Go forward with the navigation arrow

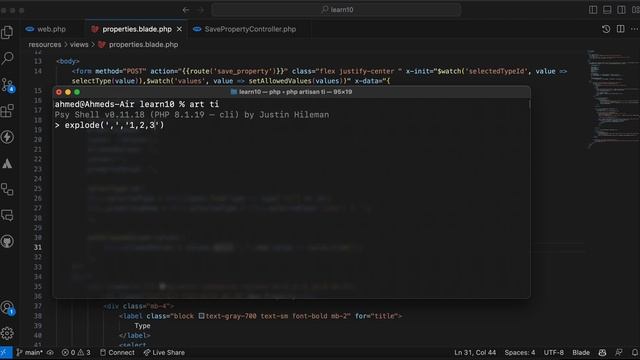point(200,10)
